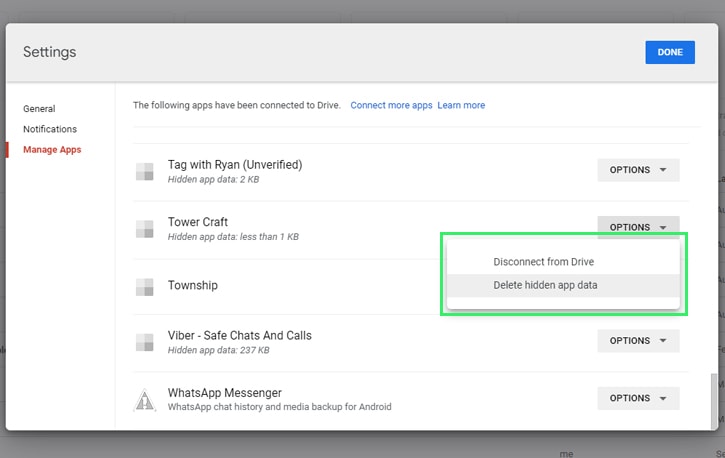Switch to Notifications settings tab
Screen dimensions: 725x458
tap(50, 129)
